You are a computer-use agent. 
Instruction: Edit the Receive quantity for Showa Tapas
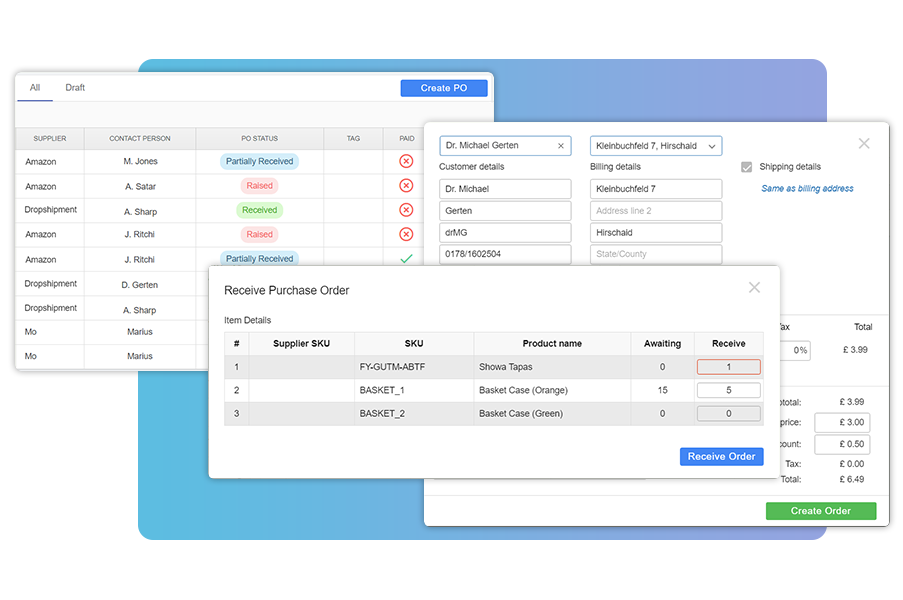pyautogui.click(x=729, y=368)
